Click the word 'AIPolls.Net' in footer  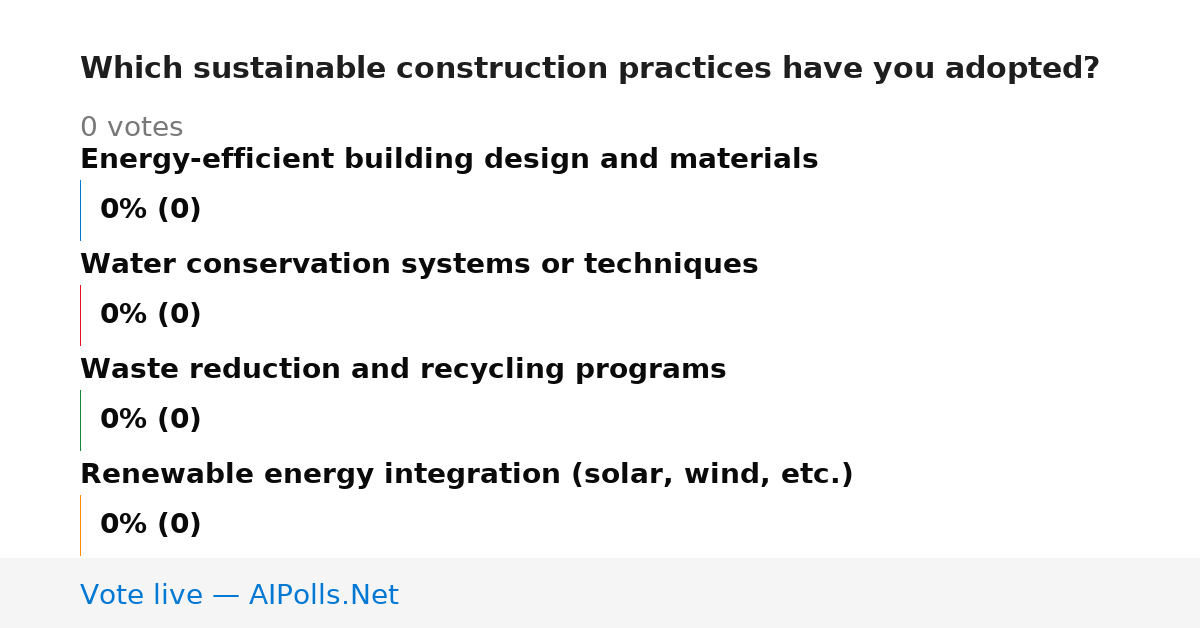point(324,595)
